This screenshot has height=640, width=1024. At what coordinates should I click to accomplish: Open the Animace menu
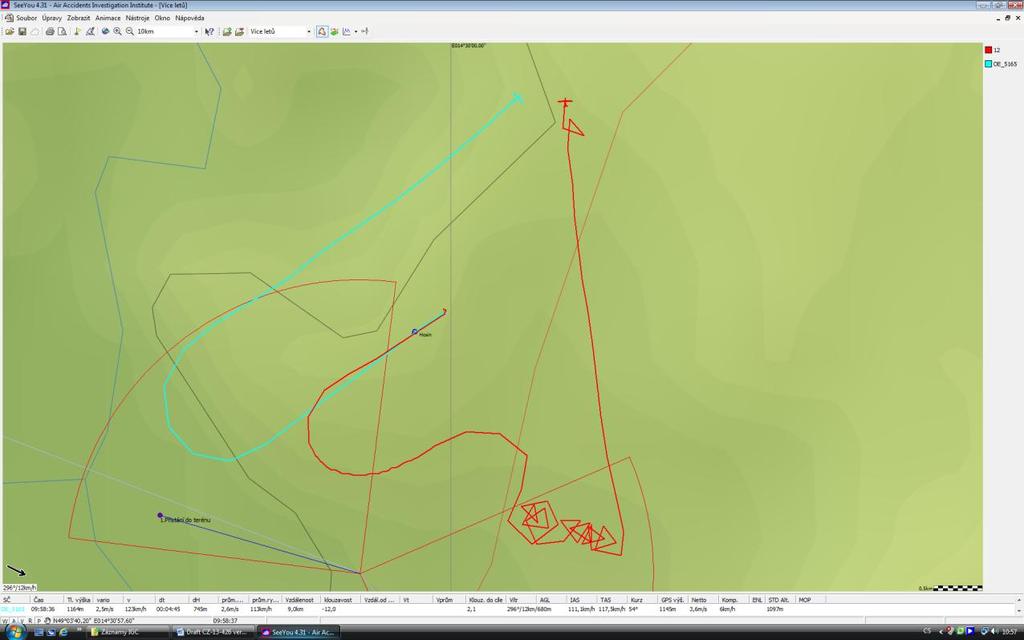click(108, 18)
